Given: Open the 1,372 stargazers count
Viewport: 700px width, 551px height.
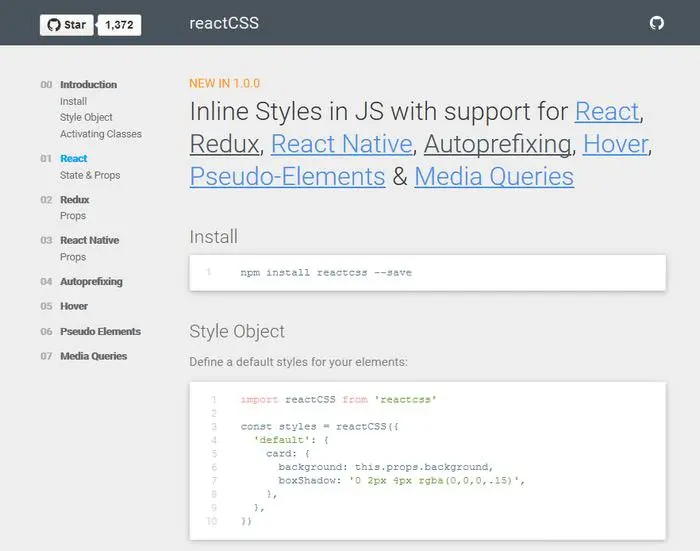Looking at the screenshot, I should tap(120, 24).
